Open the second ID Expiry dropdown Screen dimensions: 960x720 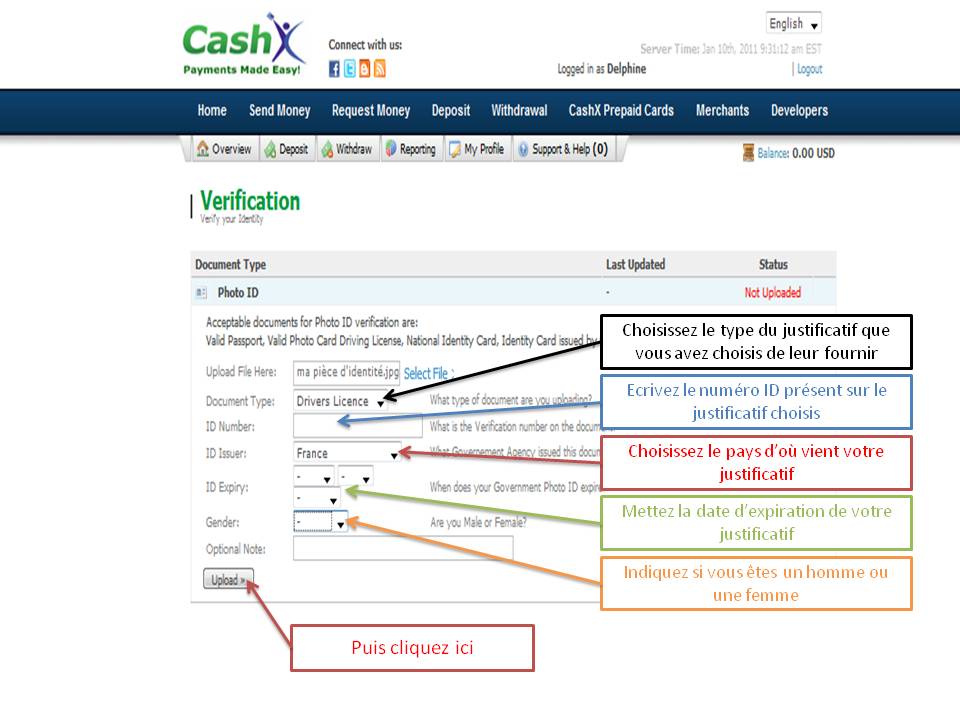pyautogui.click(x=355, y=476)
